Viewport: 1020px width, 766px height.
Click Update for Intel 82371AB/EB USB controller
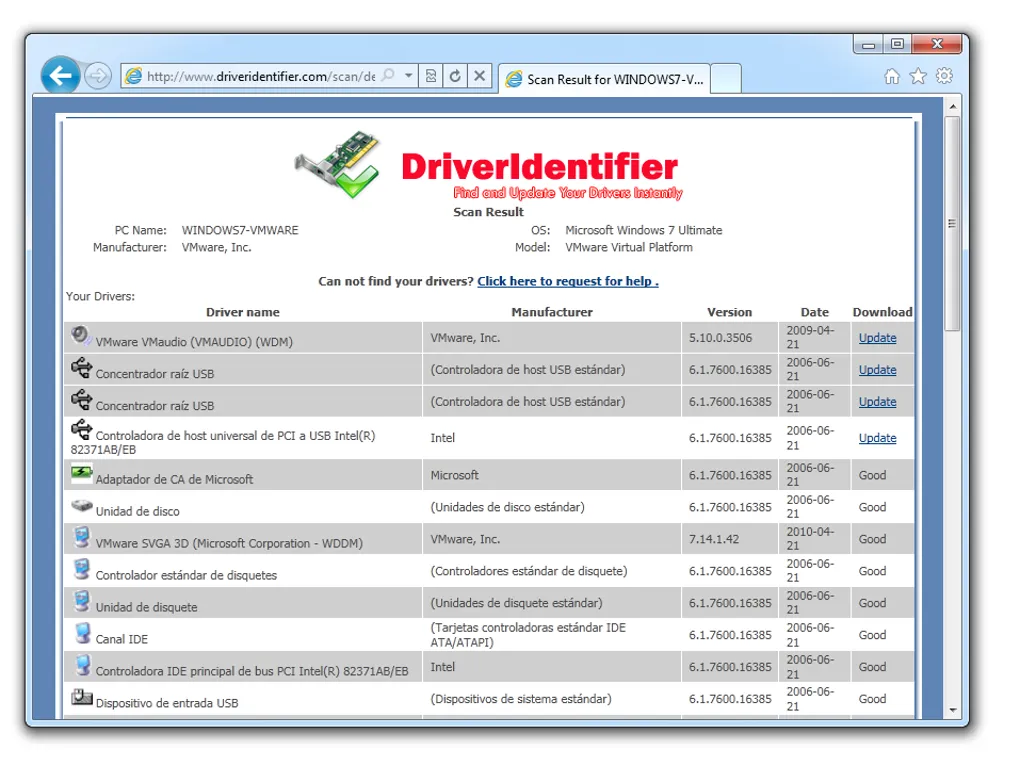(x=877, y=438)
